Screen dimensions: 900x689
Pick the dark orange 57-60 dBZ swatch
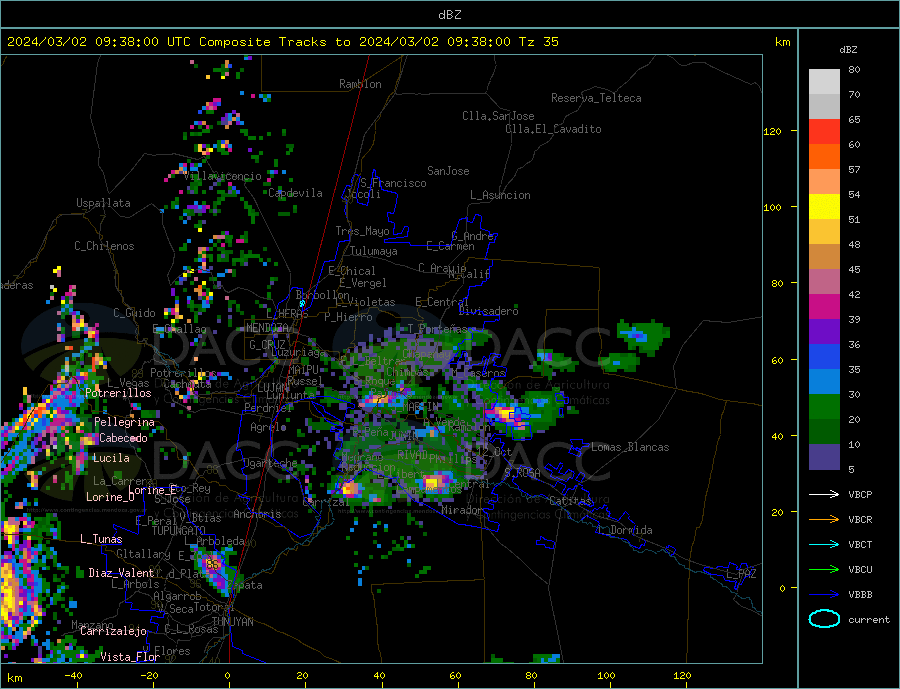[x=824, y=157]
